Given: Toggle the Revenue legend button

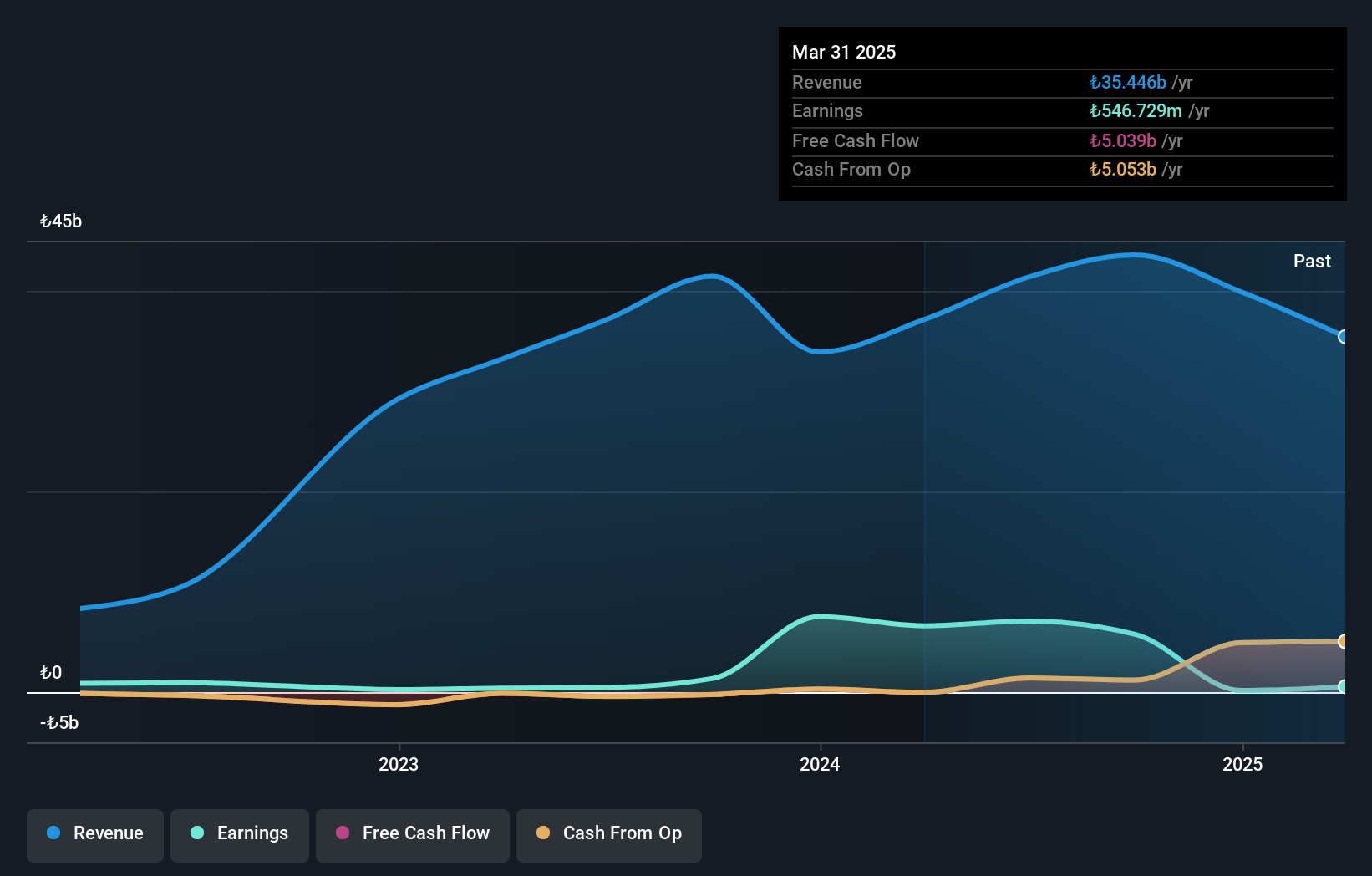Looking at the screenshot, I should (95, 835).
